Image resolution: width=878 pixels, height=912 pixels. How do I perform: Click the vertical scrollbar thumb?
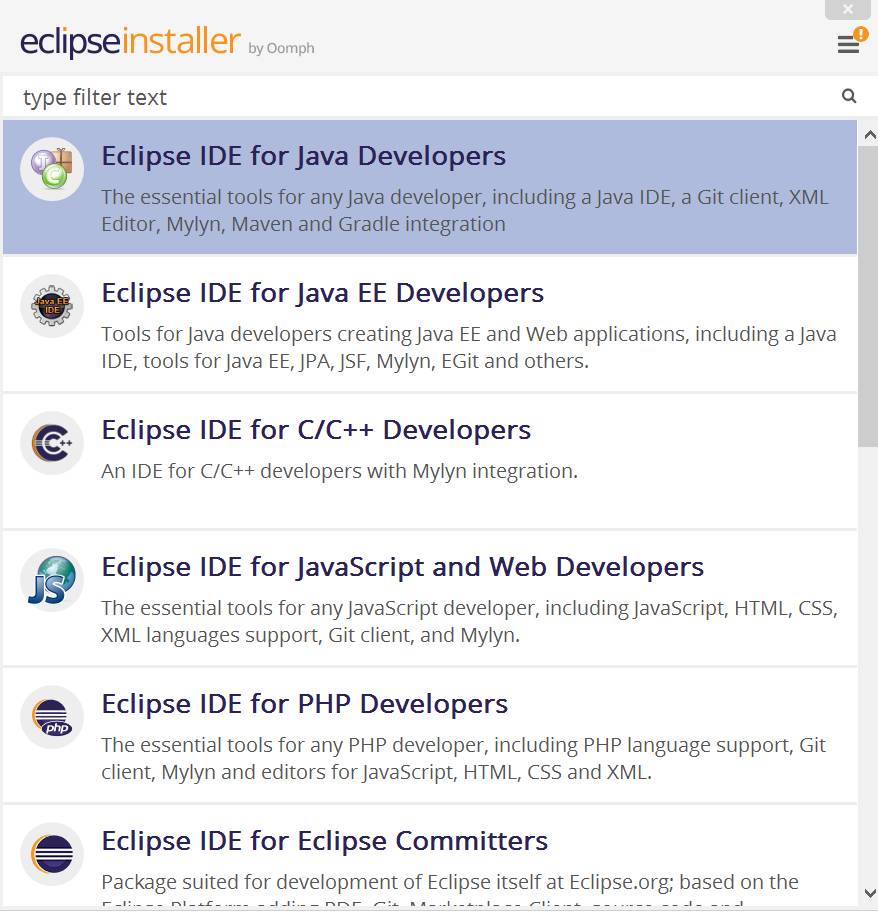[x=868, y=296]
